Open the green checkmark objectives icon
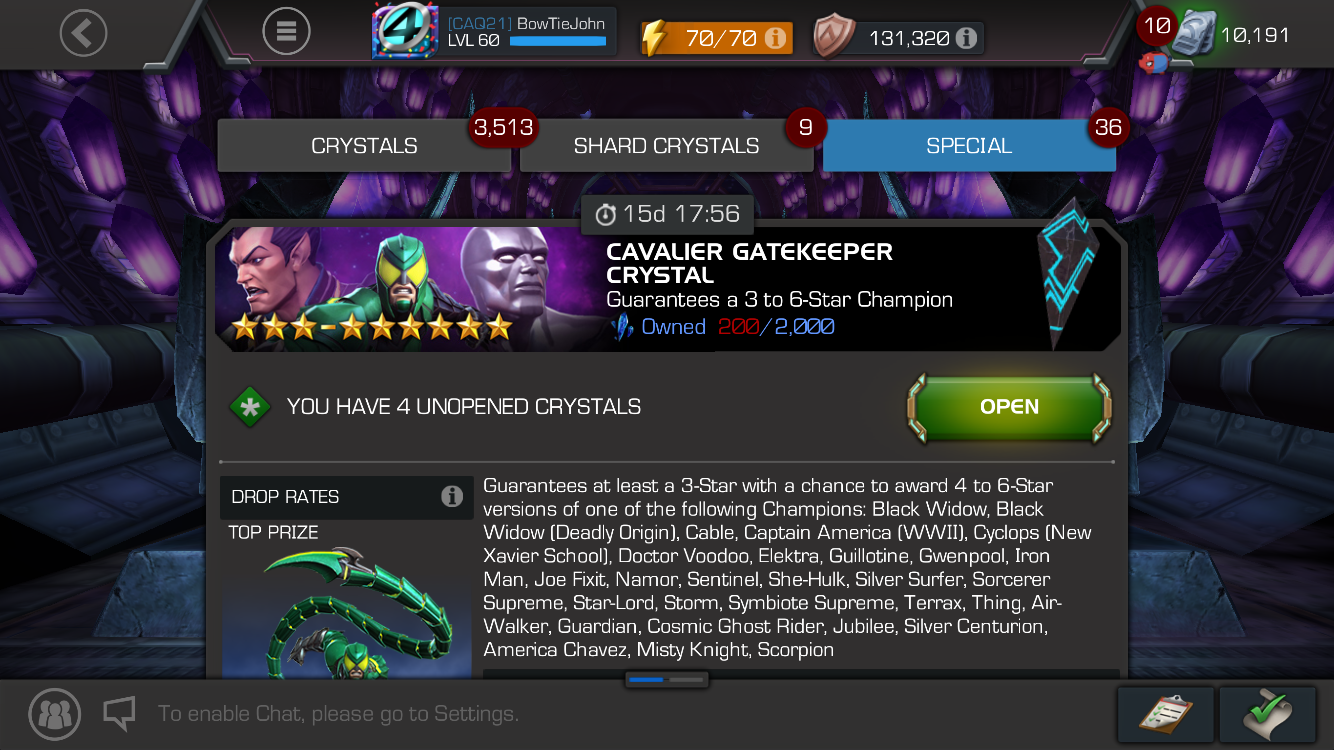 point(1268,714)
